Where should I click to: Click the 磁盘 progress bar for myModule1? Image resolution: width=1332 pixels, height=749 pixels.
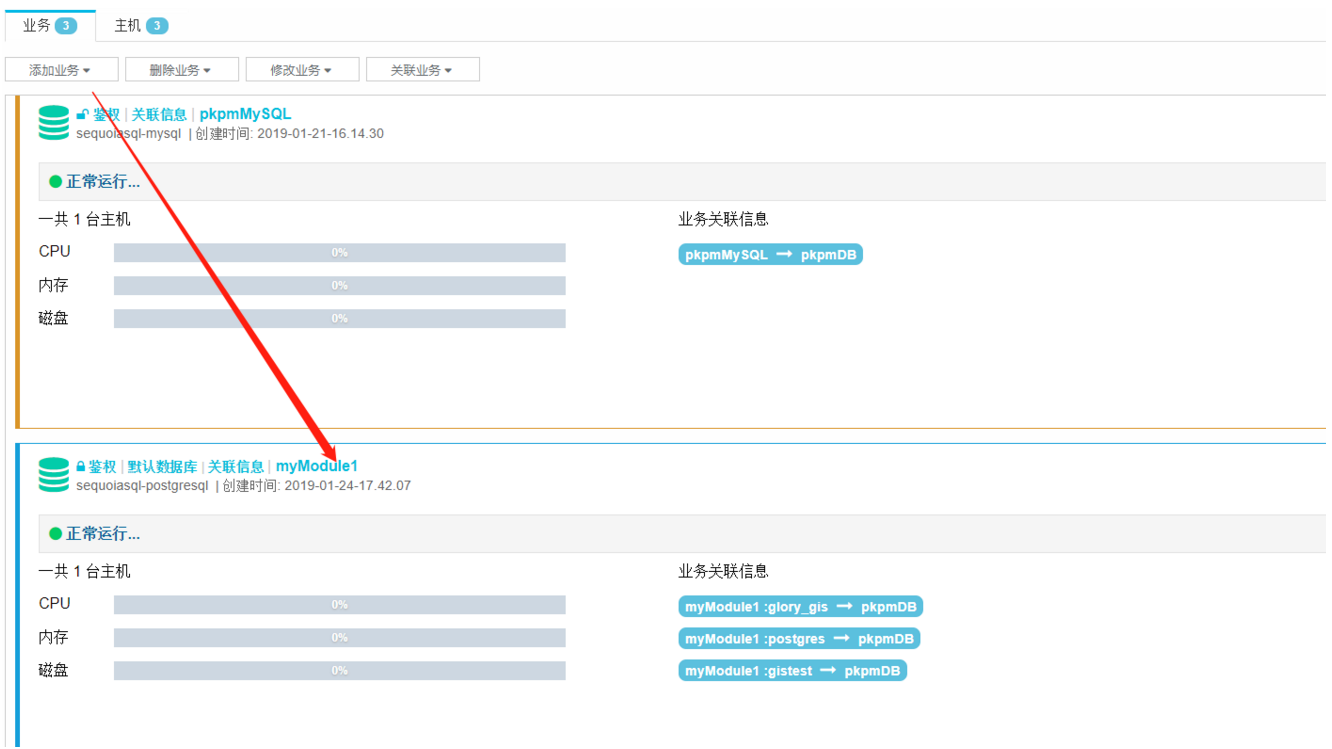[x=340, y=671]
